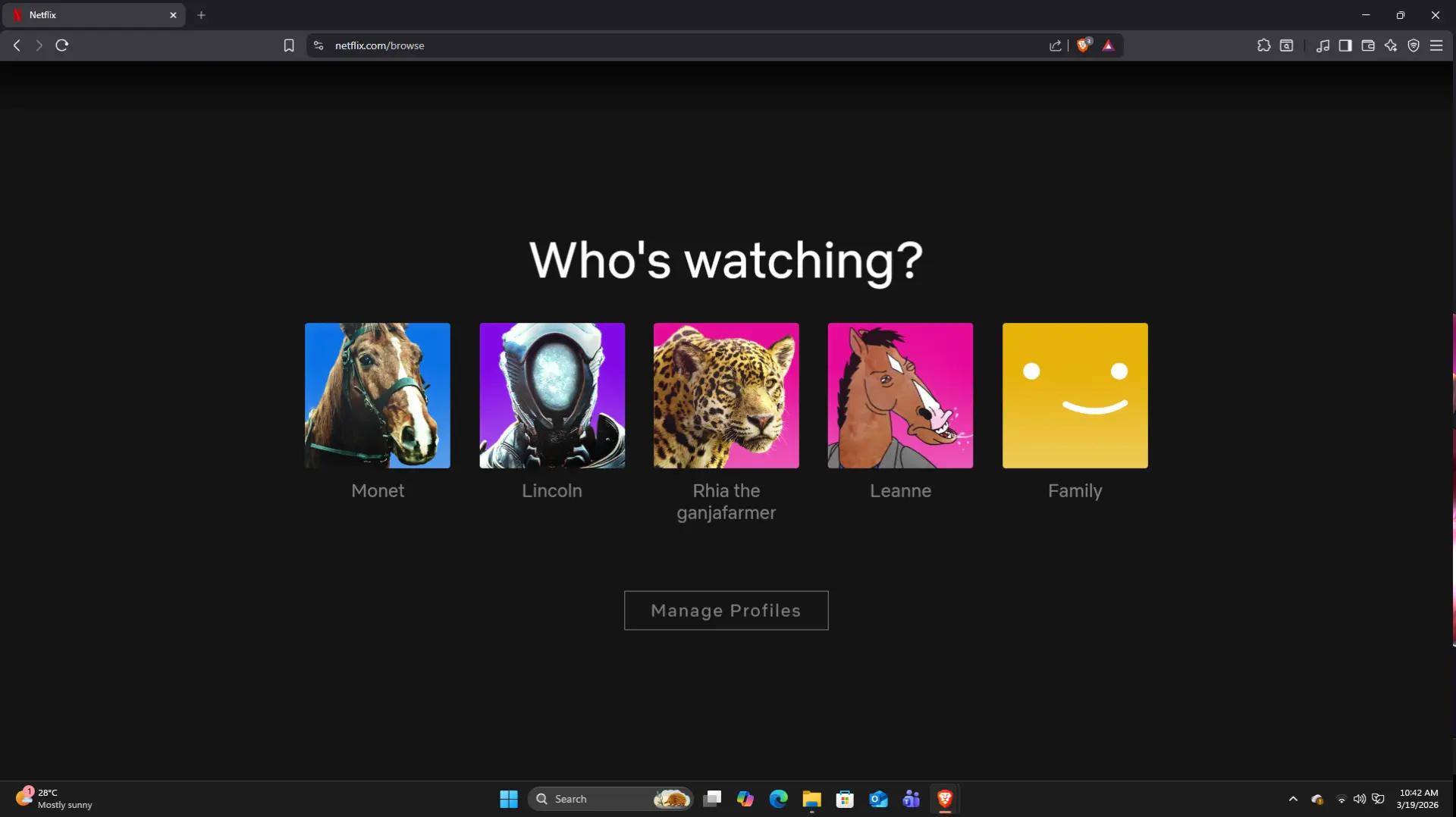Toggle the browser sidebar panel
This screenshot has width=1456, height=817.
1345,45
